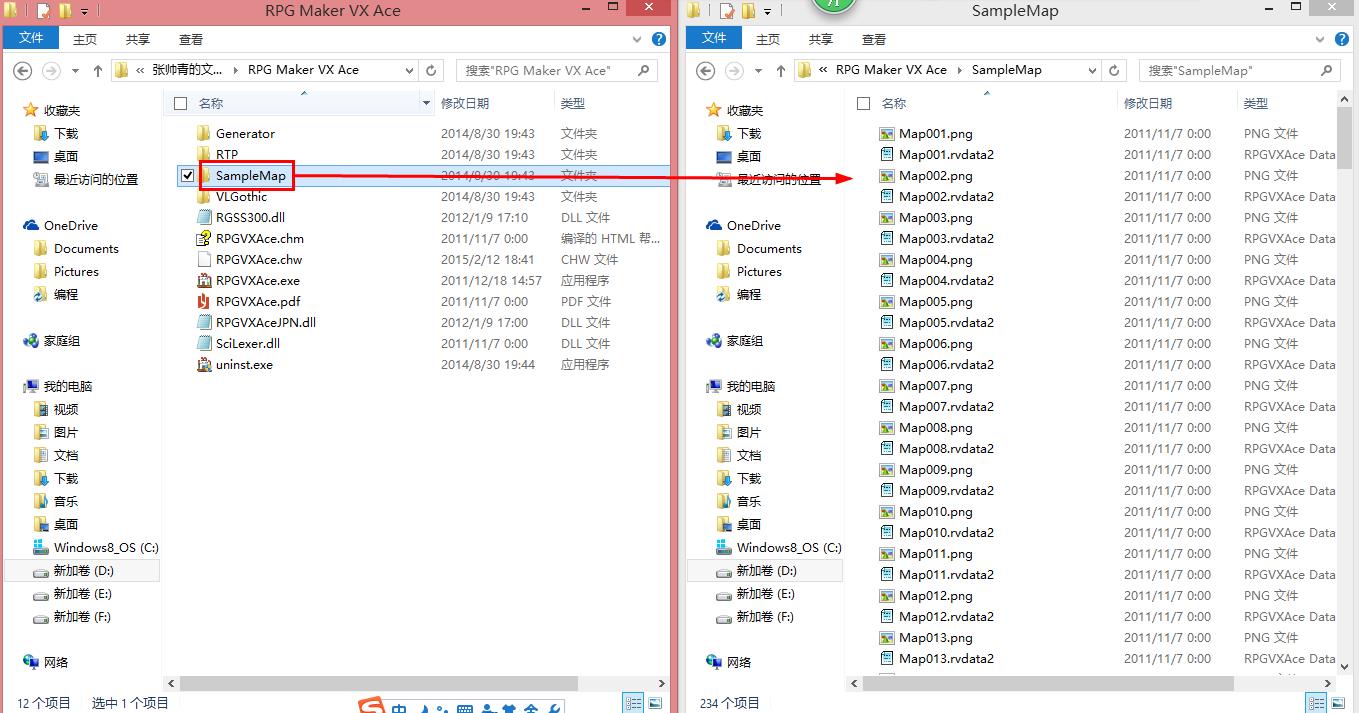Image resolution: width=1359 pixels, height=713 pixels.
Task: Open Help in RPG Maker VX Ace window
Action: (x=659, y=39)
